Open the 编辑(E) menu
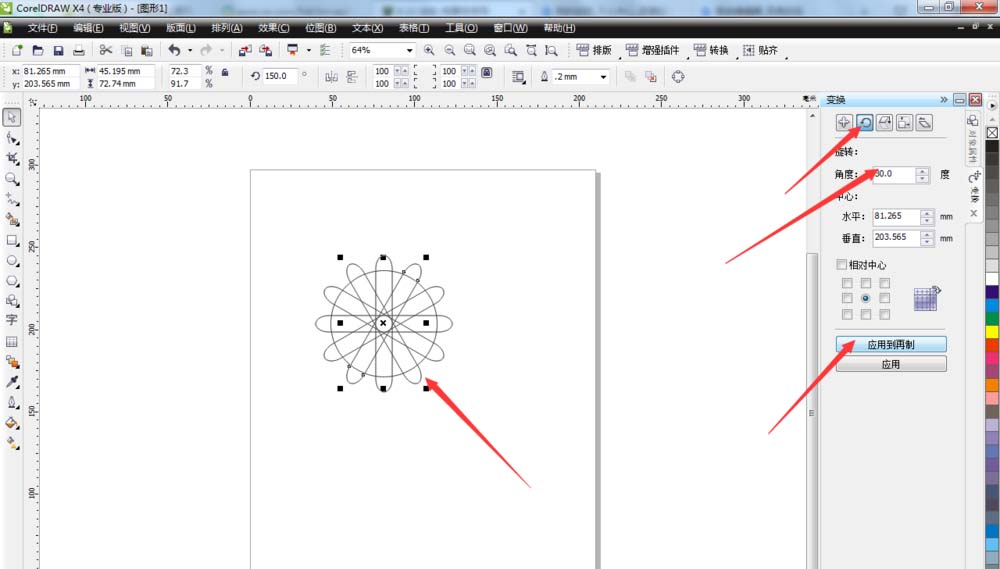The image size is (1000, 569). tap(88, 28)
